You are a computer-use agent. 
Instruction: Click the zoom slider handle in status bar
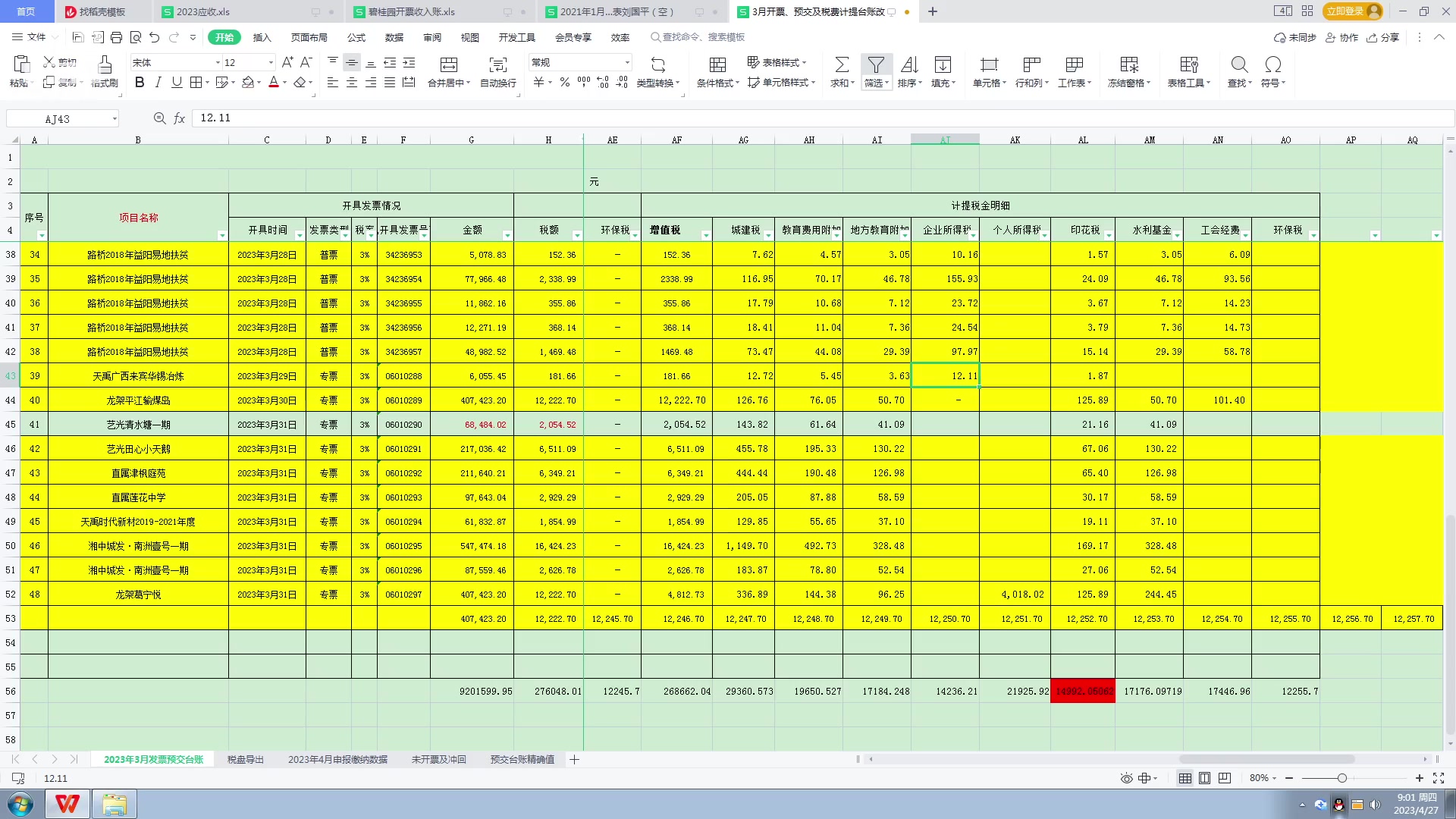(x=1342, y=778)
